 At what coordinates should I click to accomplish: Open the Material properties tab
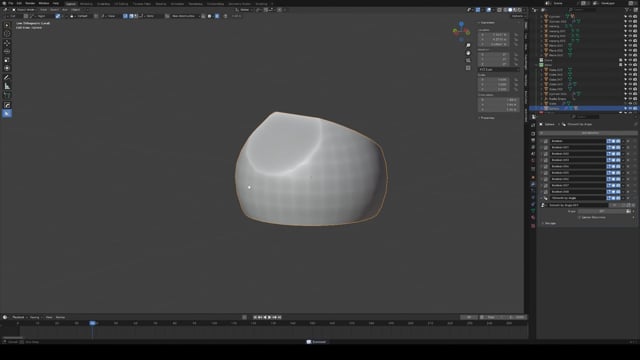(x=533, y=218)
